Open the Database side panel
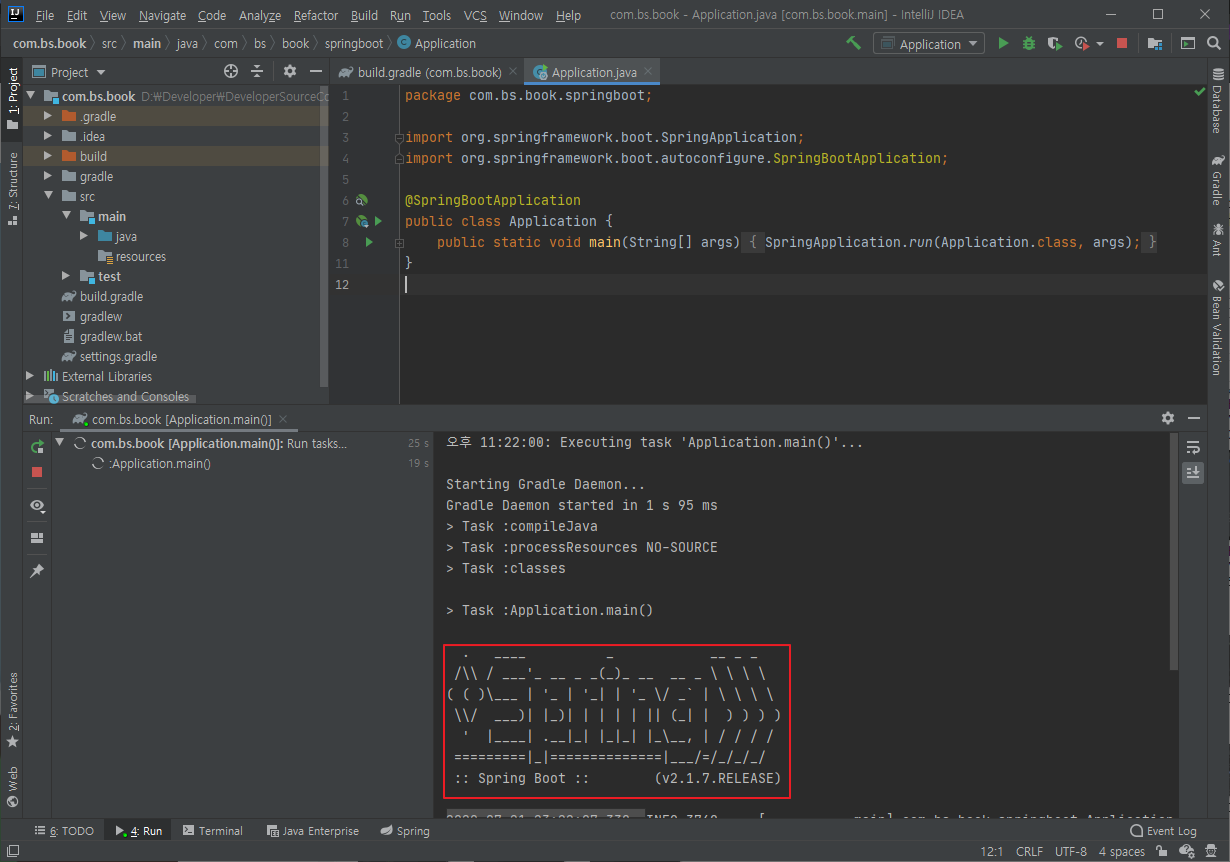 [x=1217, y=99]
